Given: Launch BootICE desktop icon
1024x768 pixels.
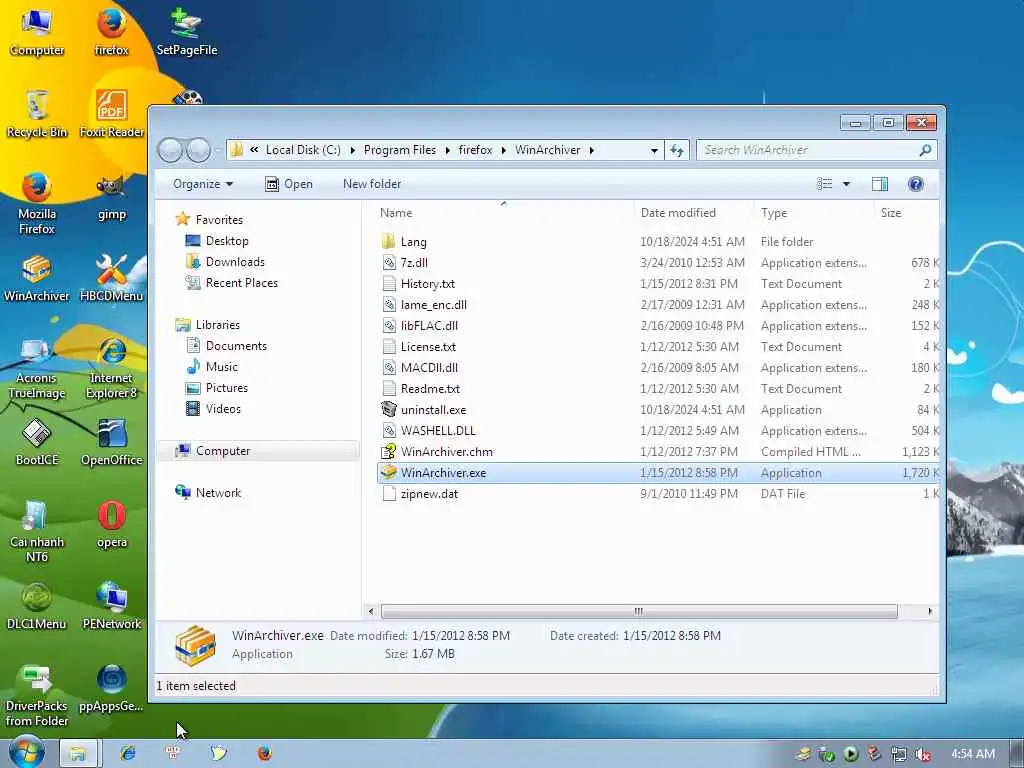Looking at the screenshot, I should tap(37, 442).
